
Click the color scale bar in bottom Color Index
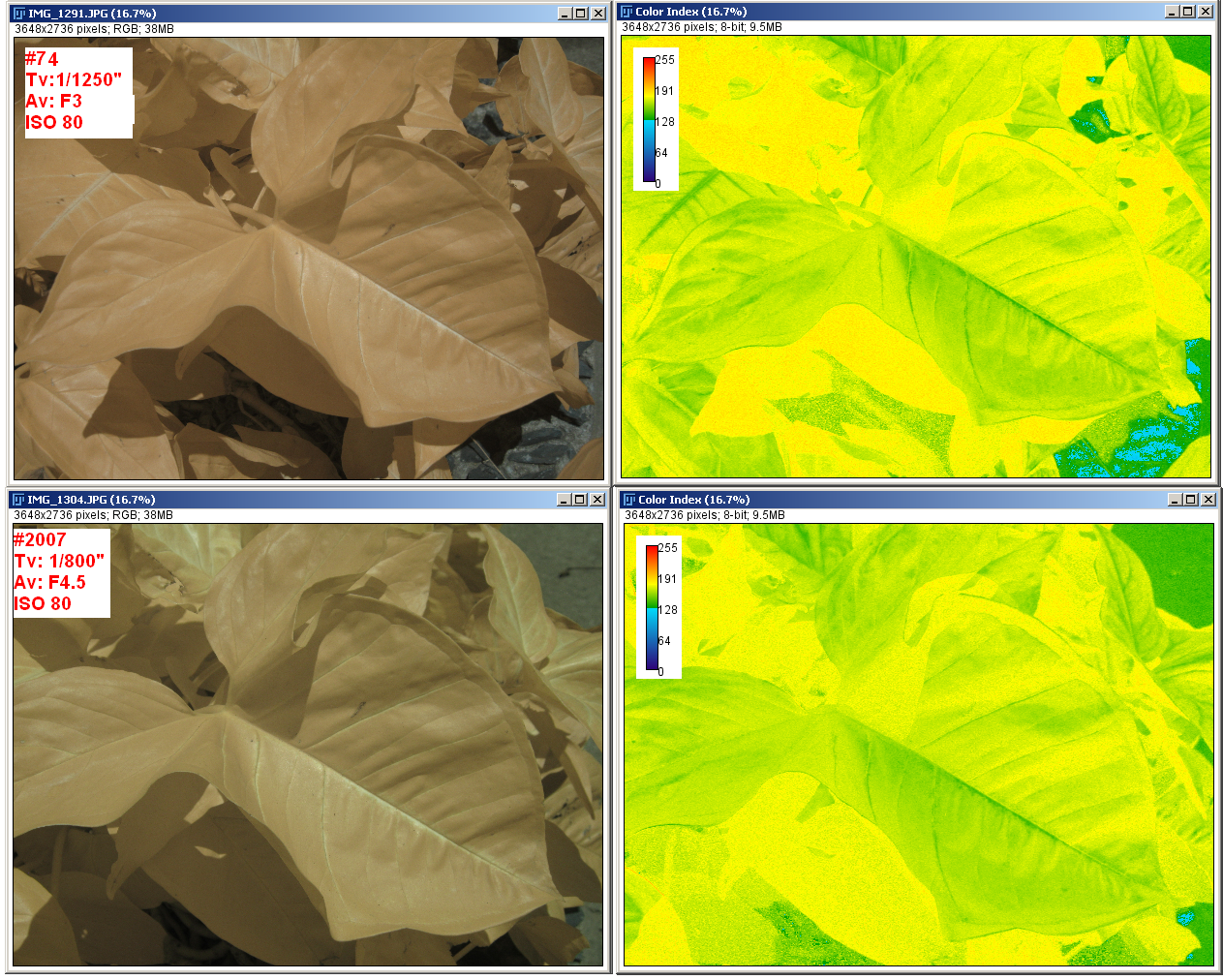tap(652, 607)
